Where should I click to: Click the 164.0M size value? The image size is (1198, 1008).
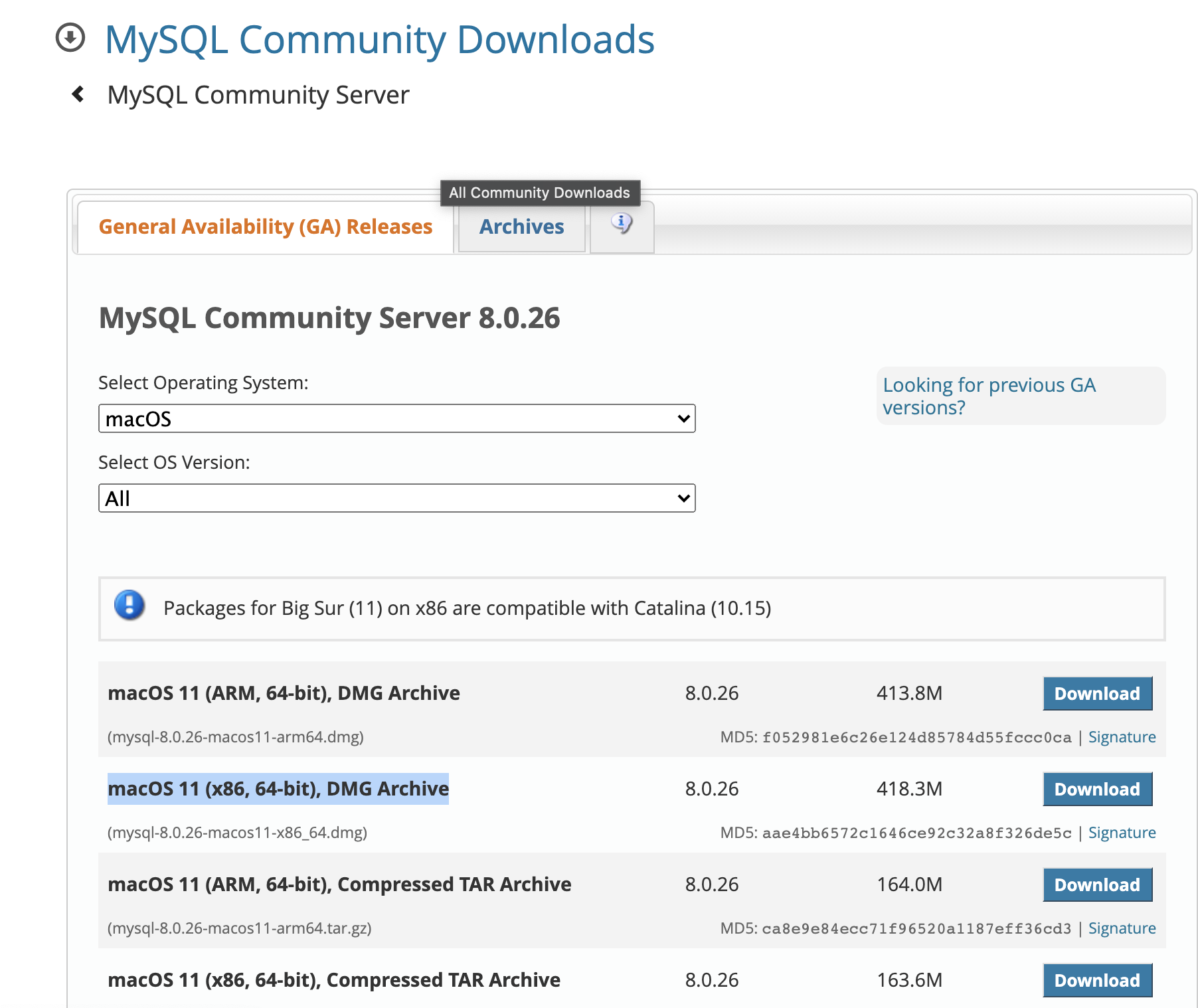coord(909,884)
